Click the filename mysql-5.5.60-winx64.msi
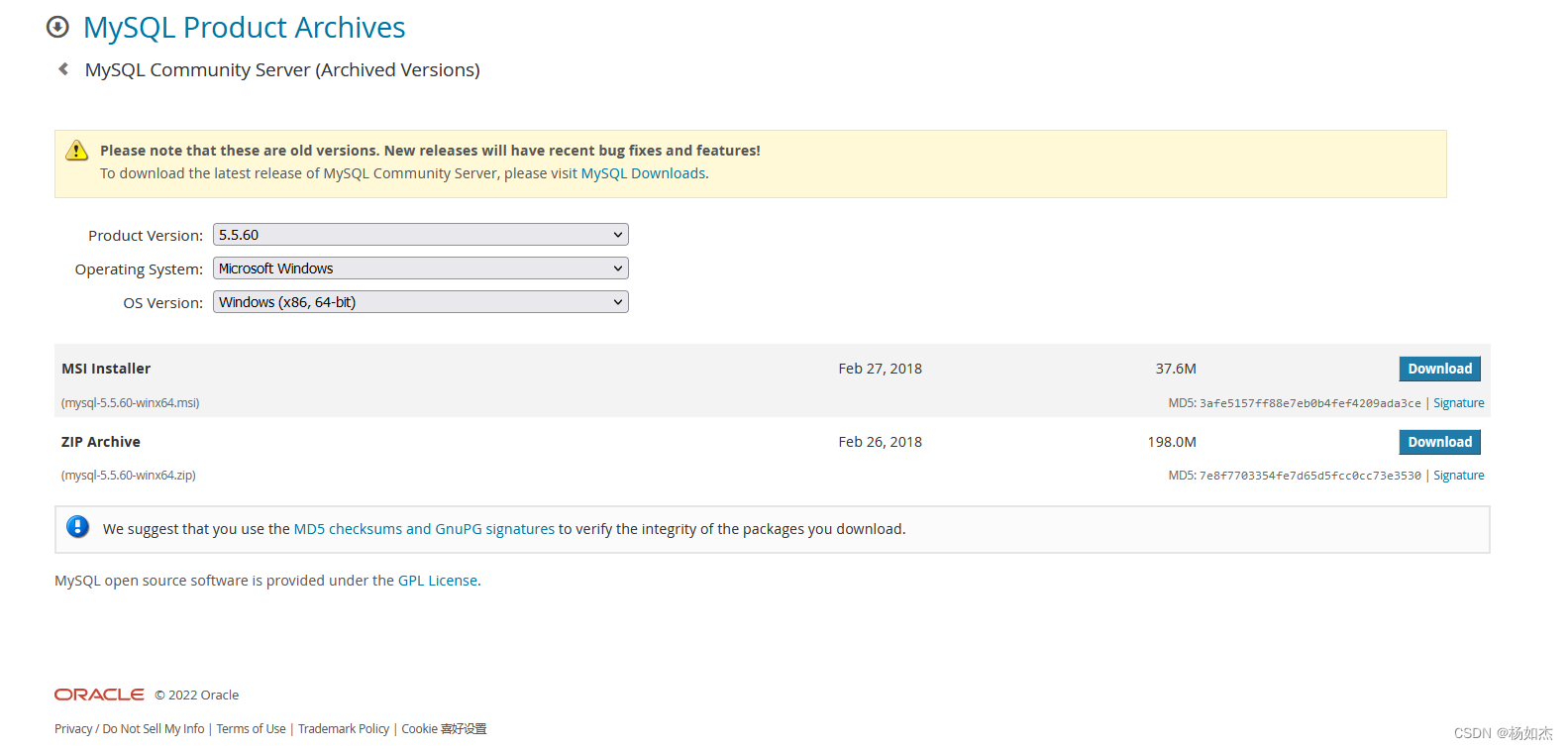This screenshot has height=750, width=1568. [131, 403]
